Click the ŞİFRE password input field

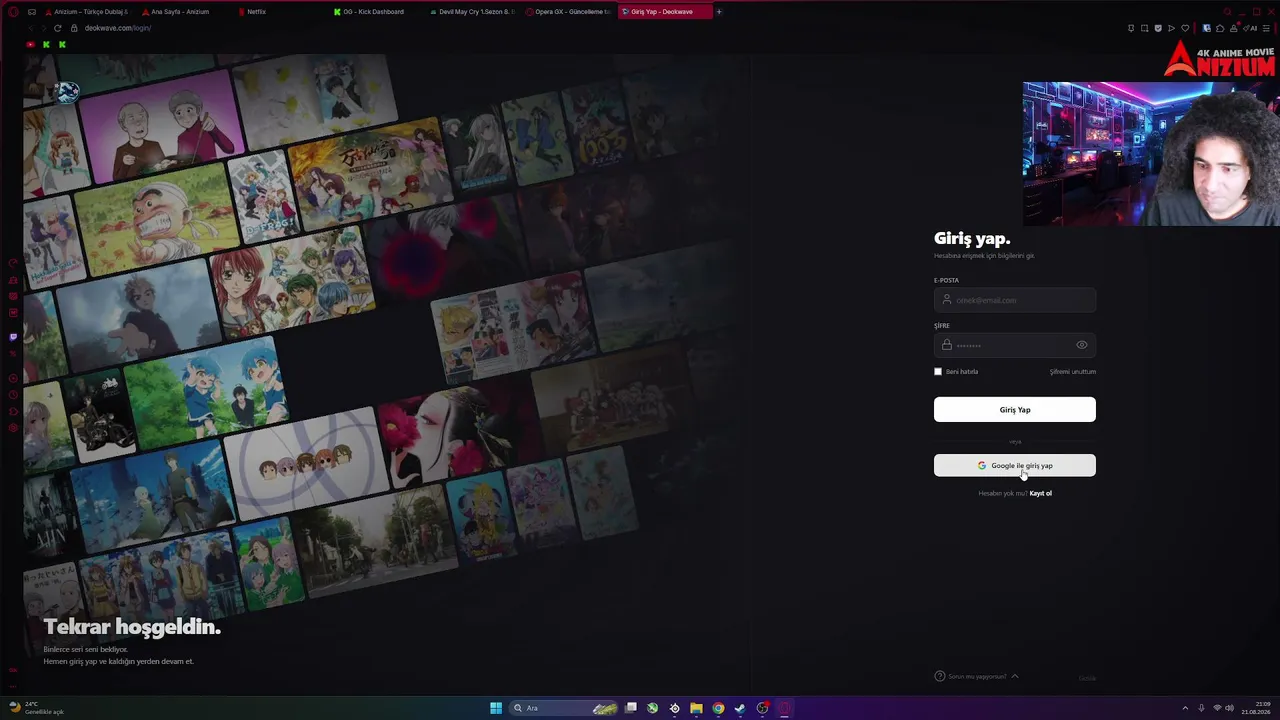pyautogui.click(x=1015, y=345)
